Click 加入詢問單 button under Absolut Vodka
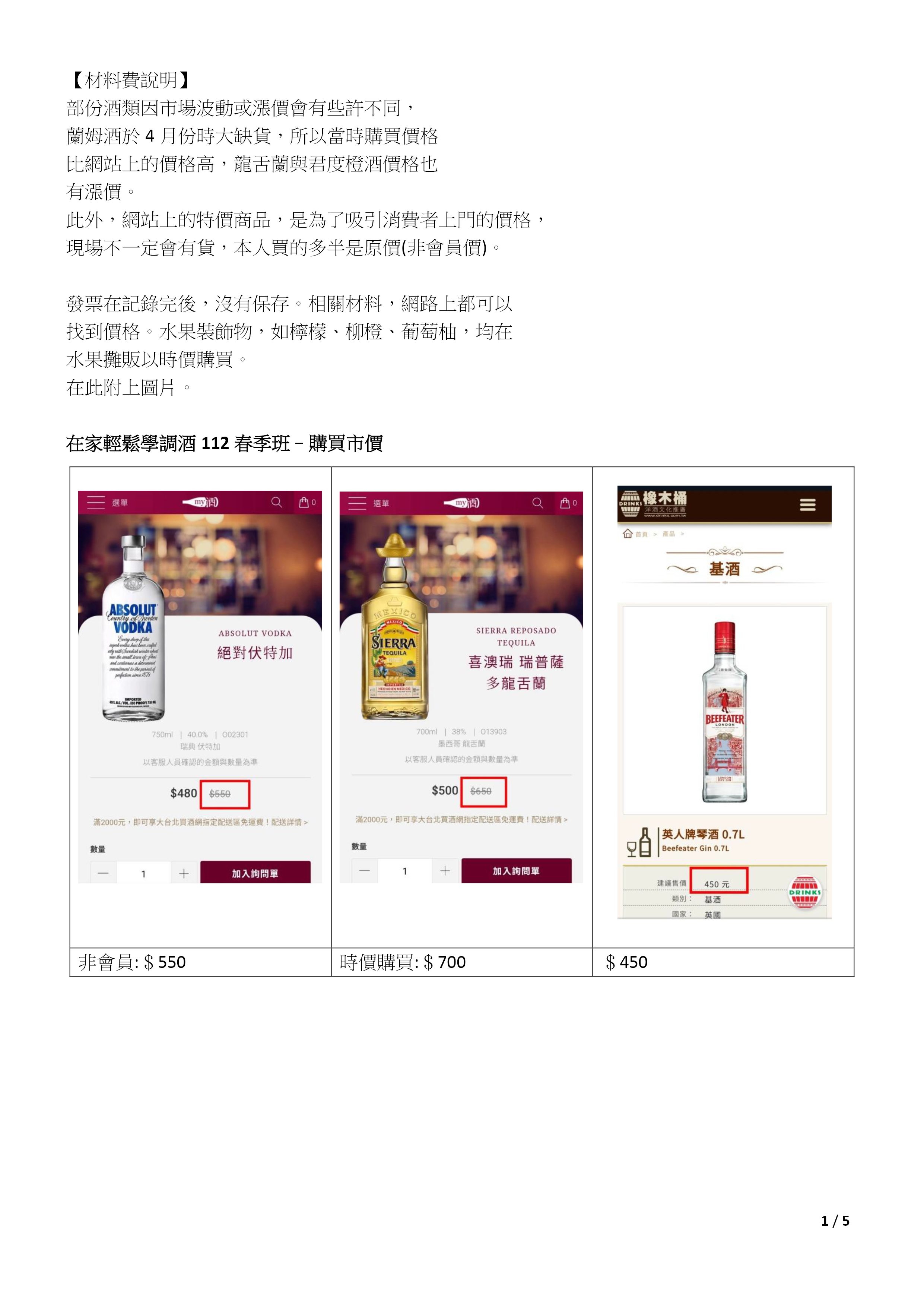Viewport: 924px width, 1307px height. click(255, 873)
